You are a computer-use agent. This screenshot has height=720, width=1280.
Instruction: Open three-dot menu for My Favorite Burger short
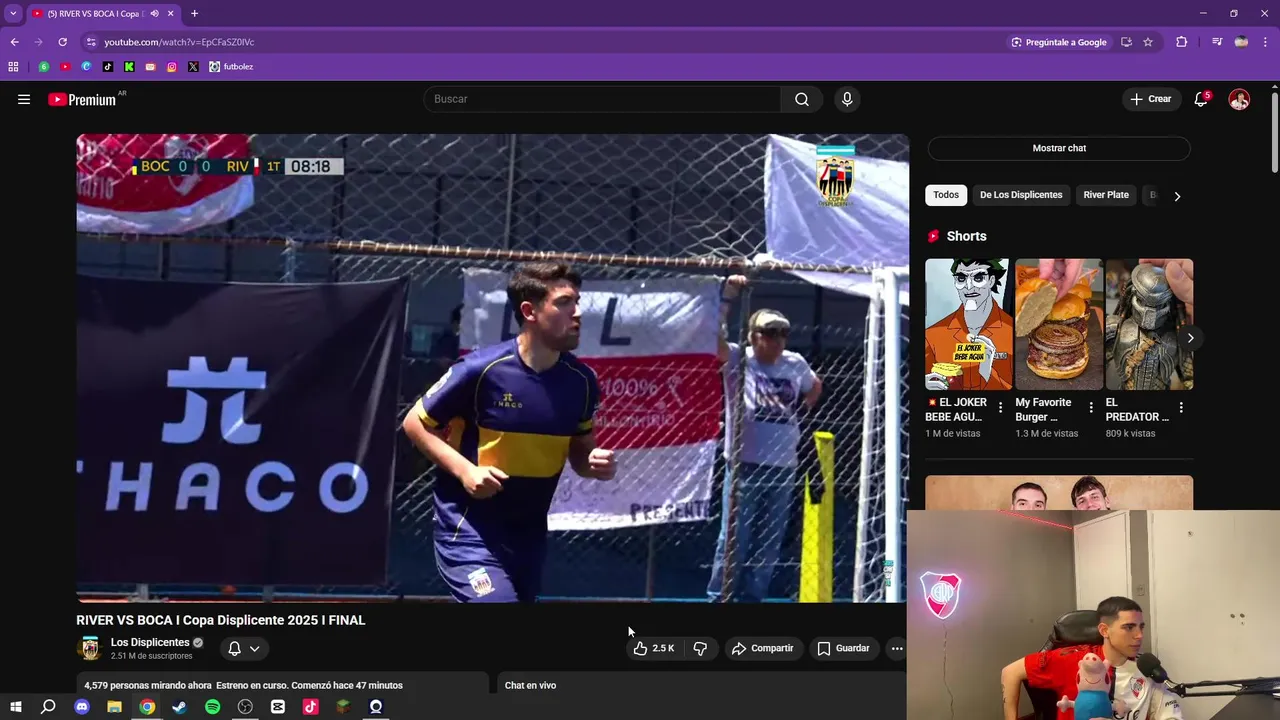[1091, 408]
